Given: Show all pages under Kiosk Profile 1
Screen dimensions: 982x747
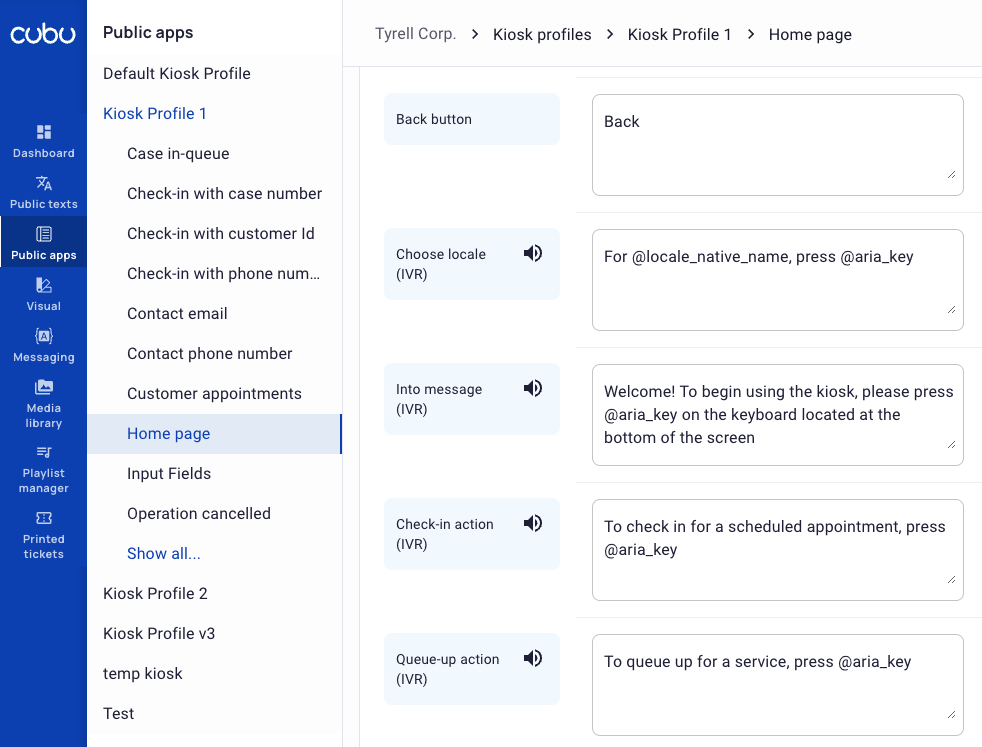Looking at the screenshot, I should coord(163,554).
